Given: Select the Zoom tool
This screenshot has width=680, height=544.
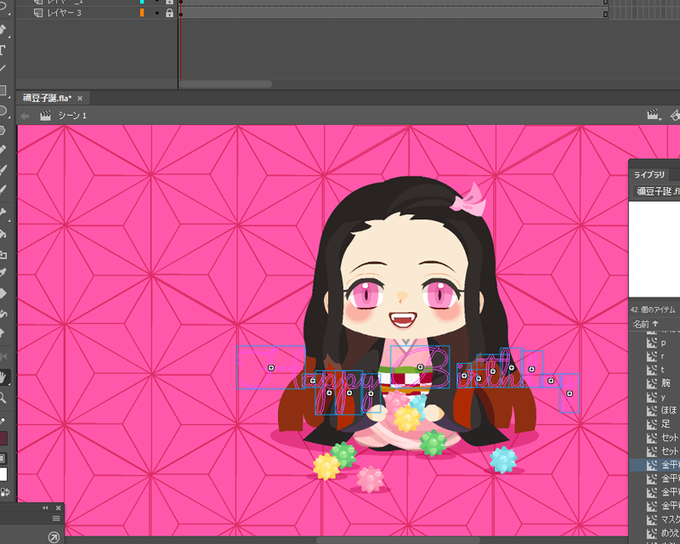Looking at the screenshot, I should [x=2, y=397].
